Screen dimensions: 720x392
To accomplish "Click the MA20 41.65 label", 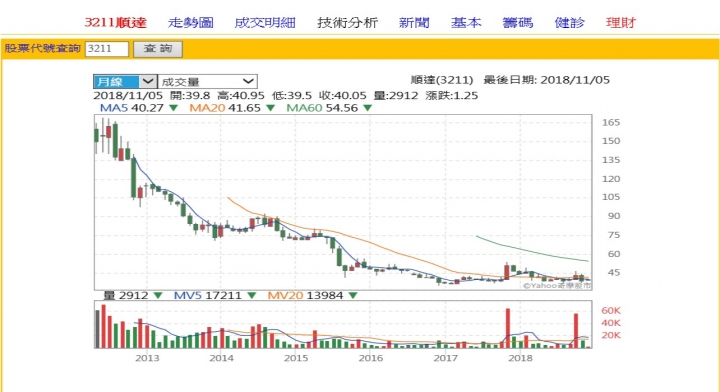I will [x=225, y=108].
